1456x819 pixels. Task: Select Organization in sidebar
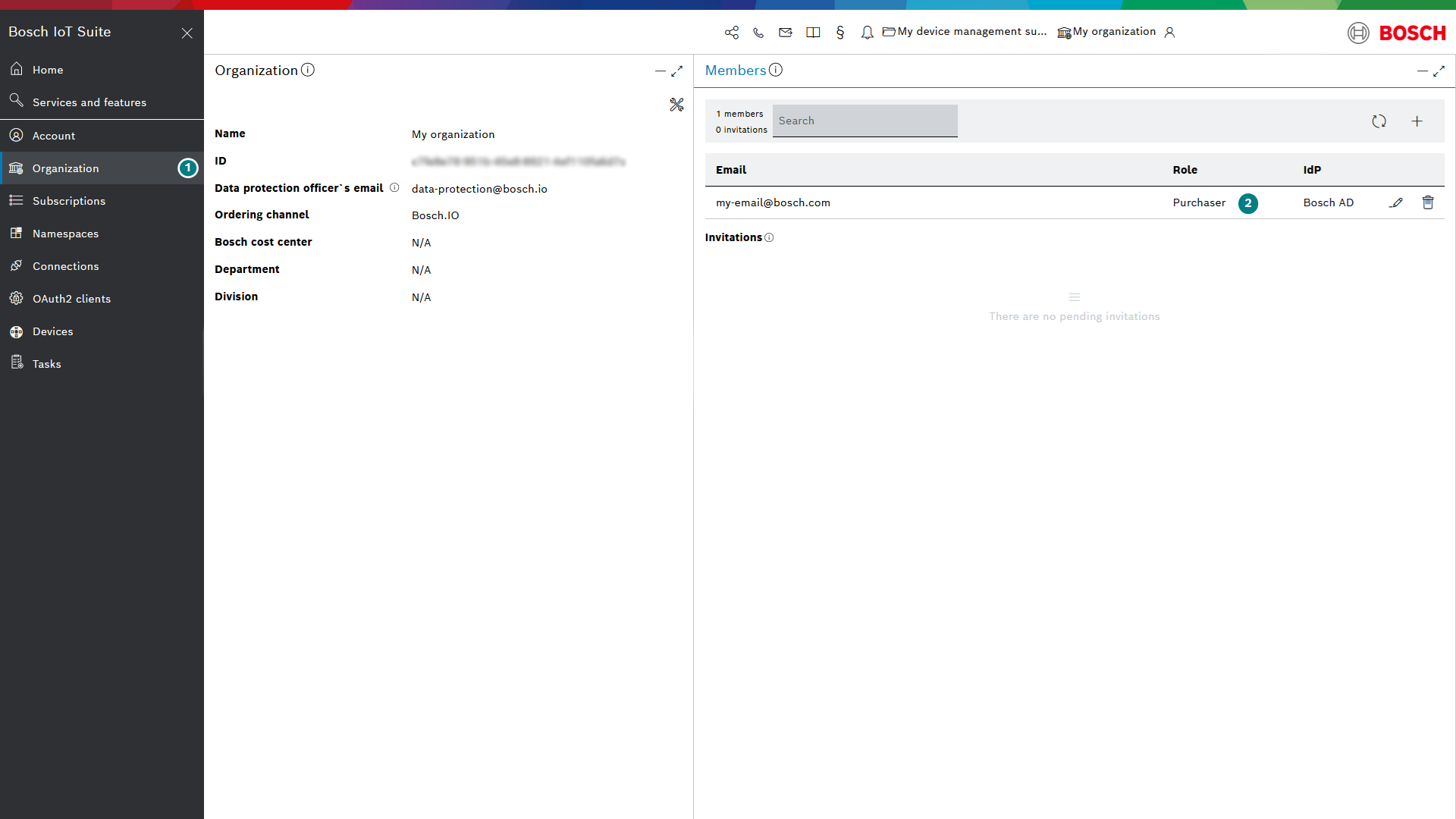pos(102,168)
